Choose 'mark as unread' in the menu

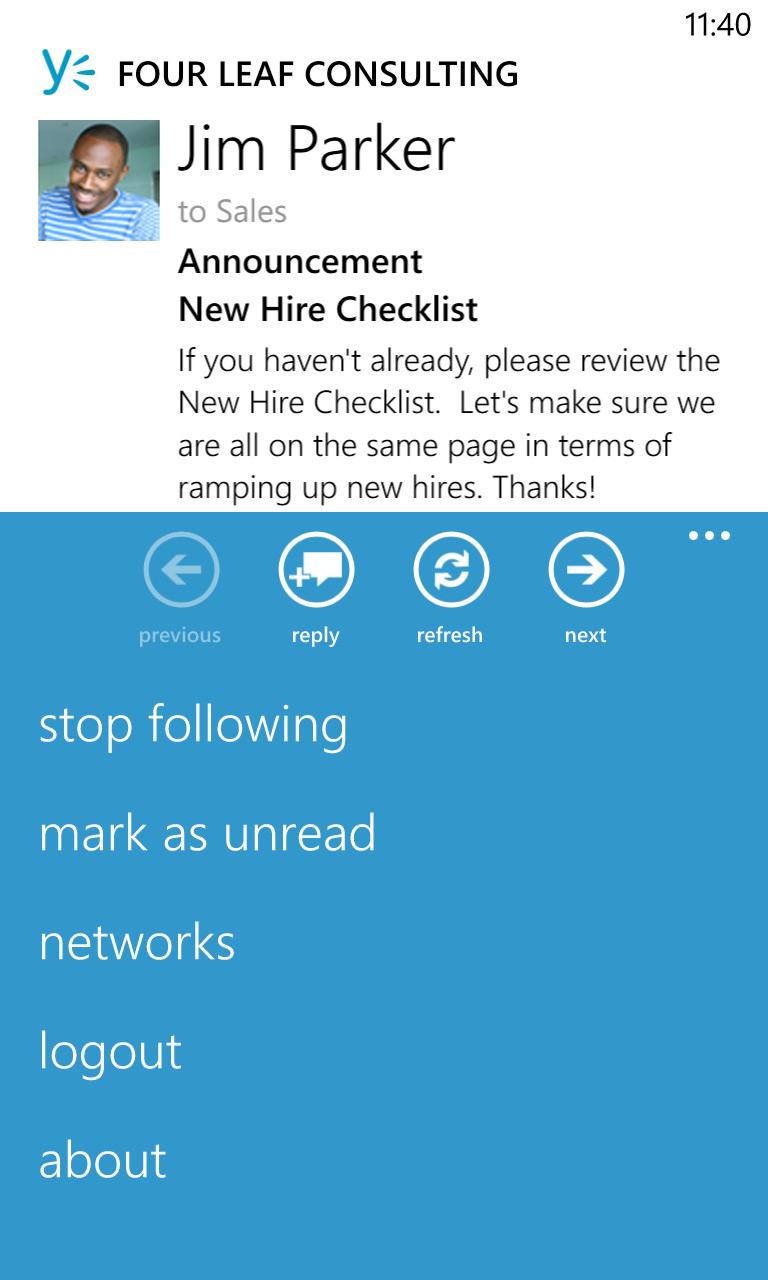[x=206, y=832]
